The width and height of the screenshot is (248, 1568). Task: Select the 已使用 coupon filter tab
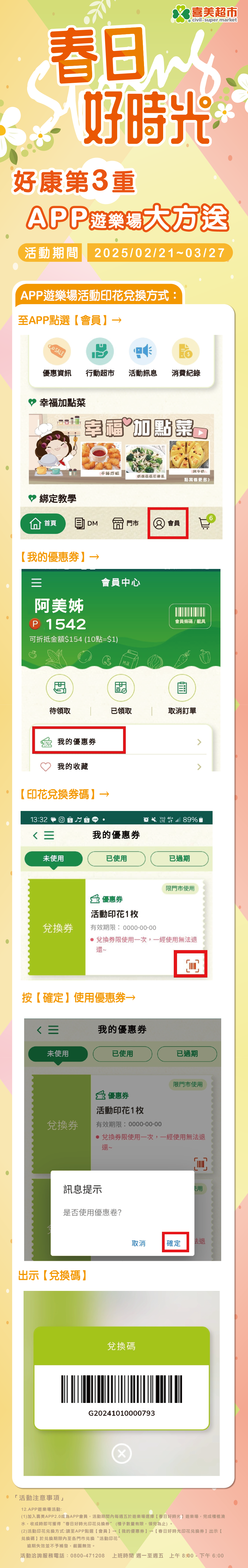(x=117, y=858)
